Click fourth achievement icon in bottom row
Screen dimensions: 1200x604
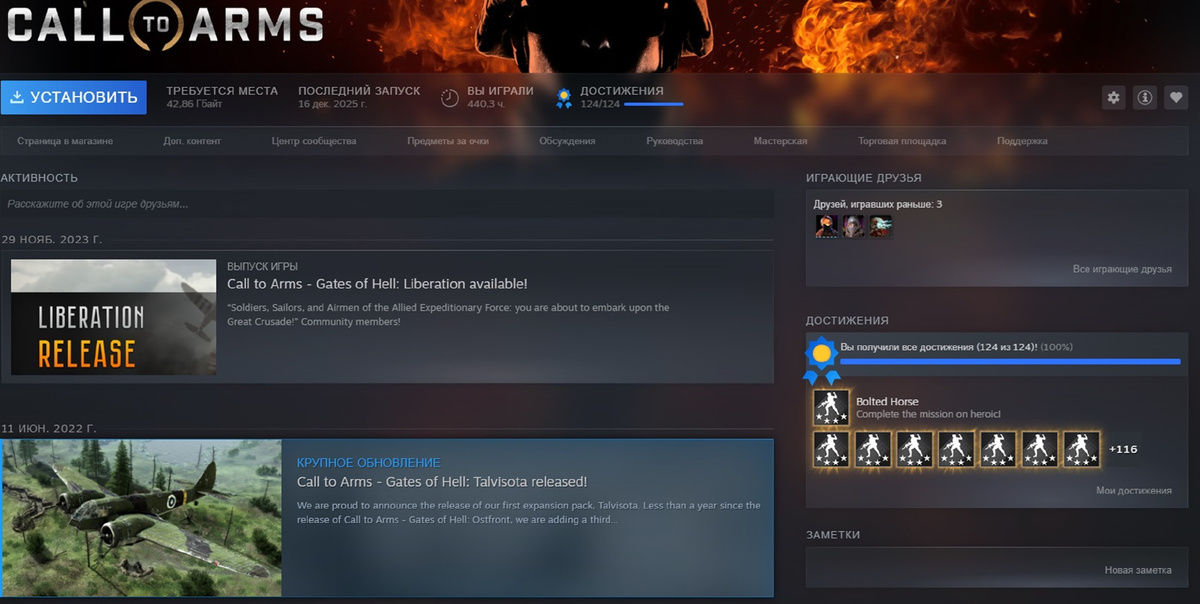(956, 449)
